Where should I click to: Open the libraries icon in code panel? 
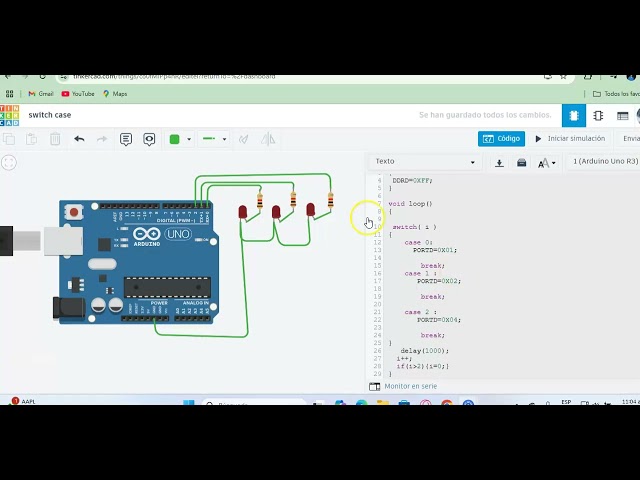(521, 162)
